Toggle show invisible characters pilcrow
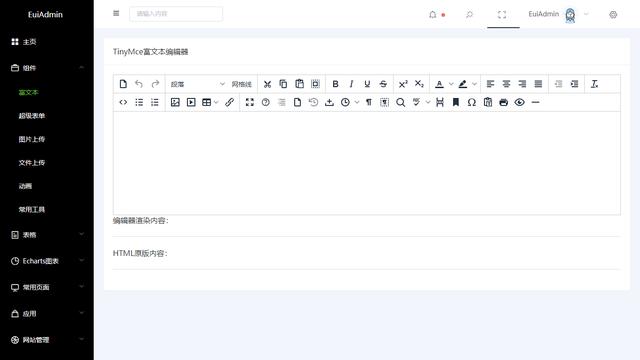The image size is (640, 360). coord(369,102)
